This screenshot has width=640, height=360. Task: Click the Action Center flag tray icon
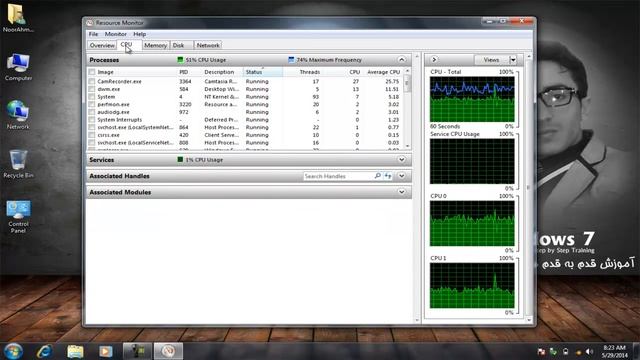(541, 351)
